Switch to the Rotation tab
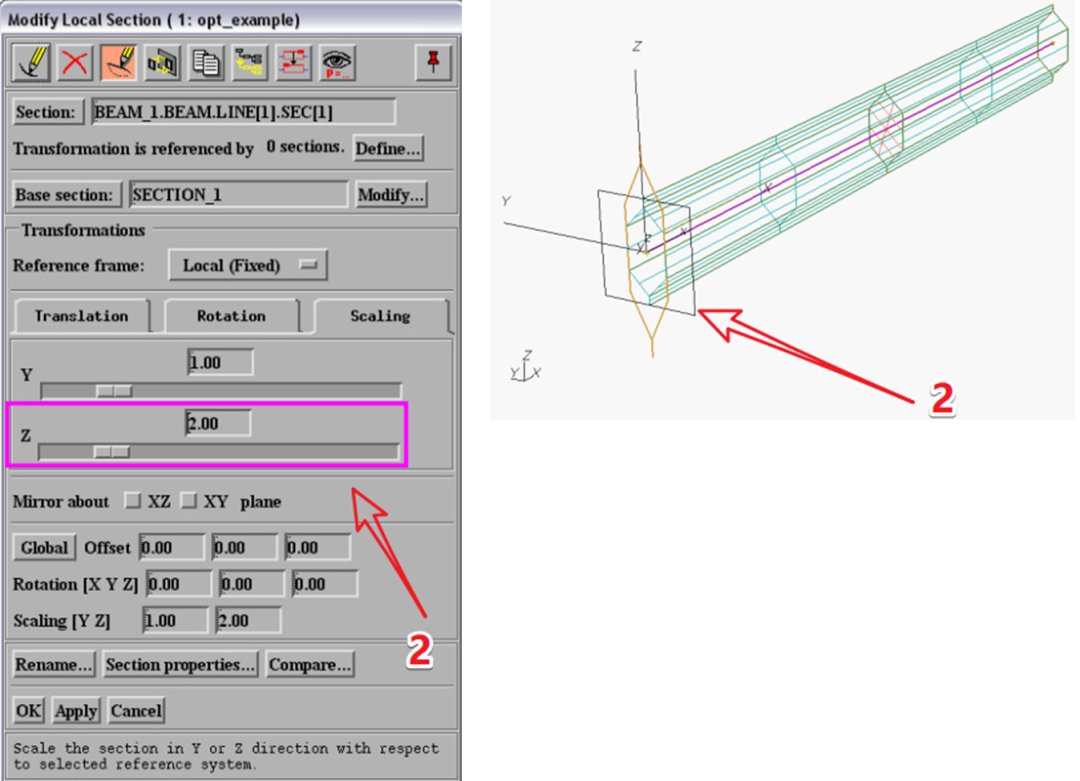Image resolution: width=1080 pixels, height=781 pixels. pos(231,316)
